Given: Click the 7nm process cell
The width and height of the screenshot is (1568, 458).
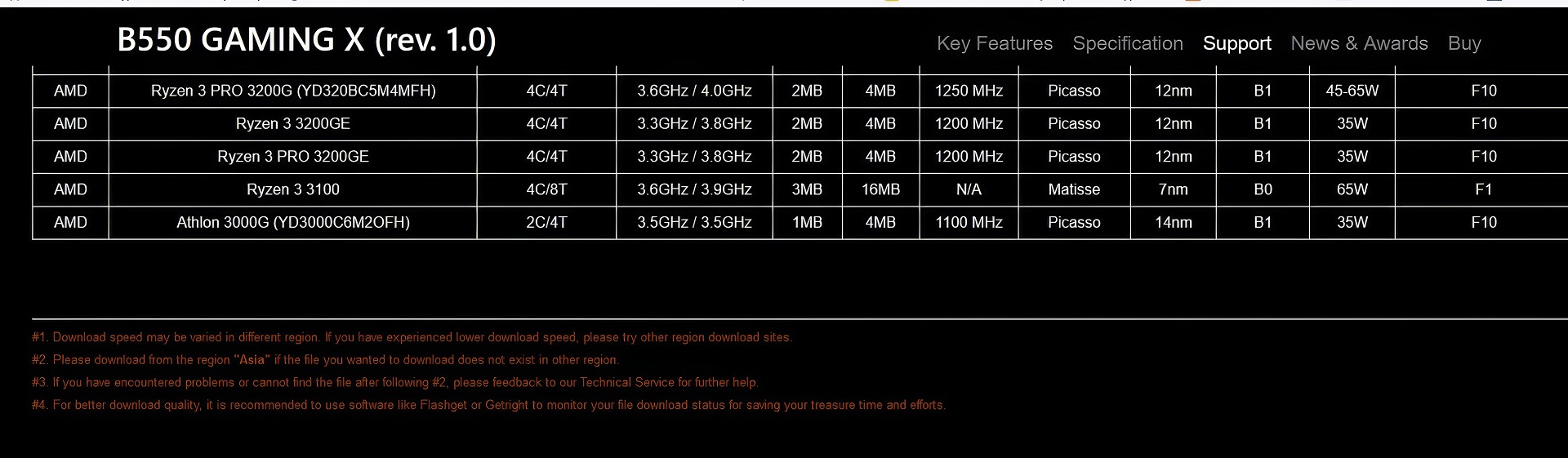Looking at the screenshot, I should coord(1173,189).
